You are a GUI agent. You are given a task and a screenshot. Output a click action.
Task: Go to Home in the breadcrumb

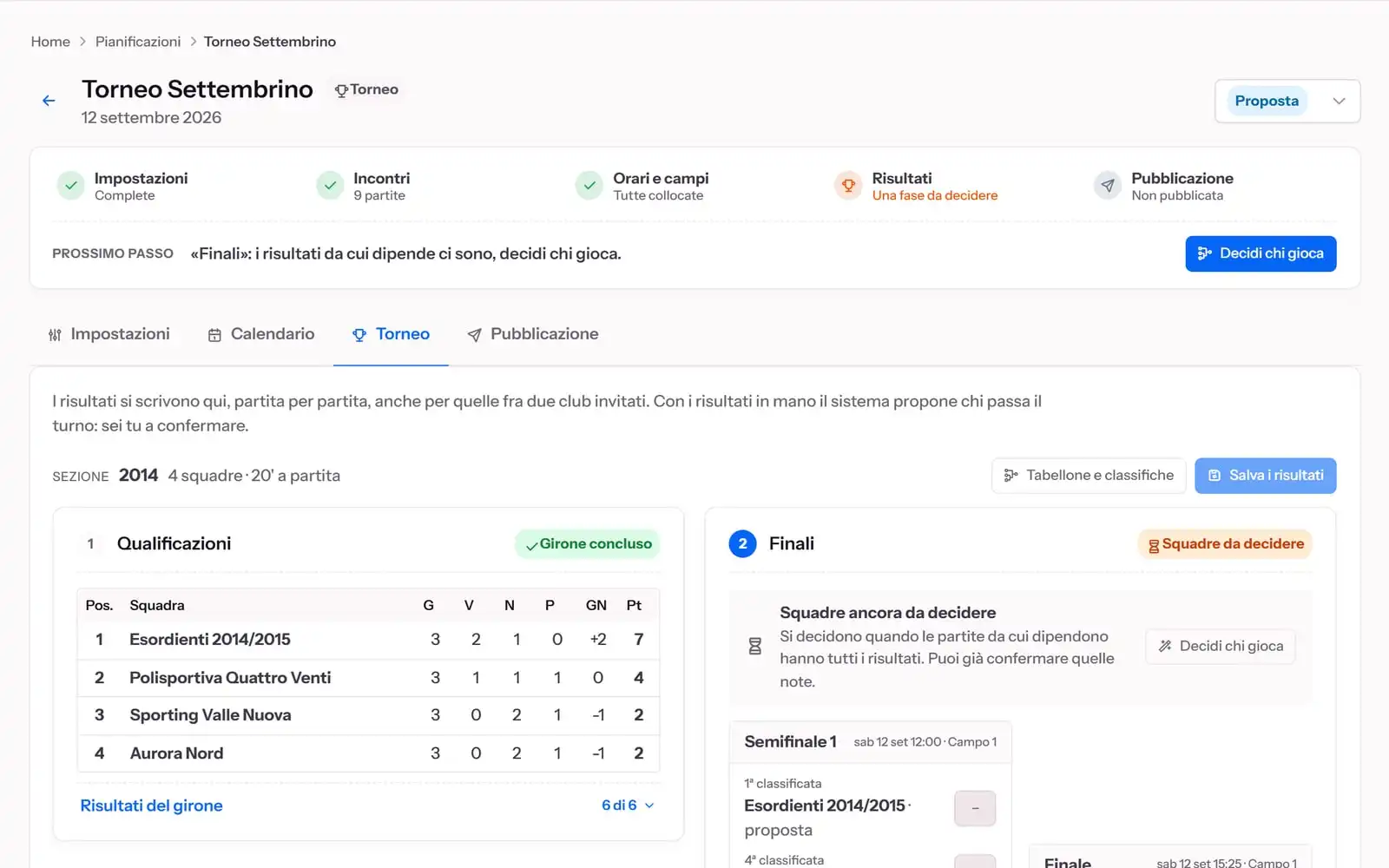pyautogui.click(x=50, y=42)
